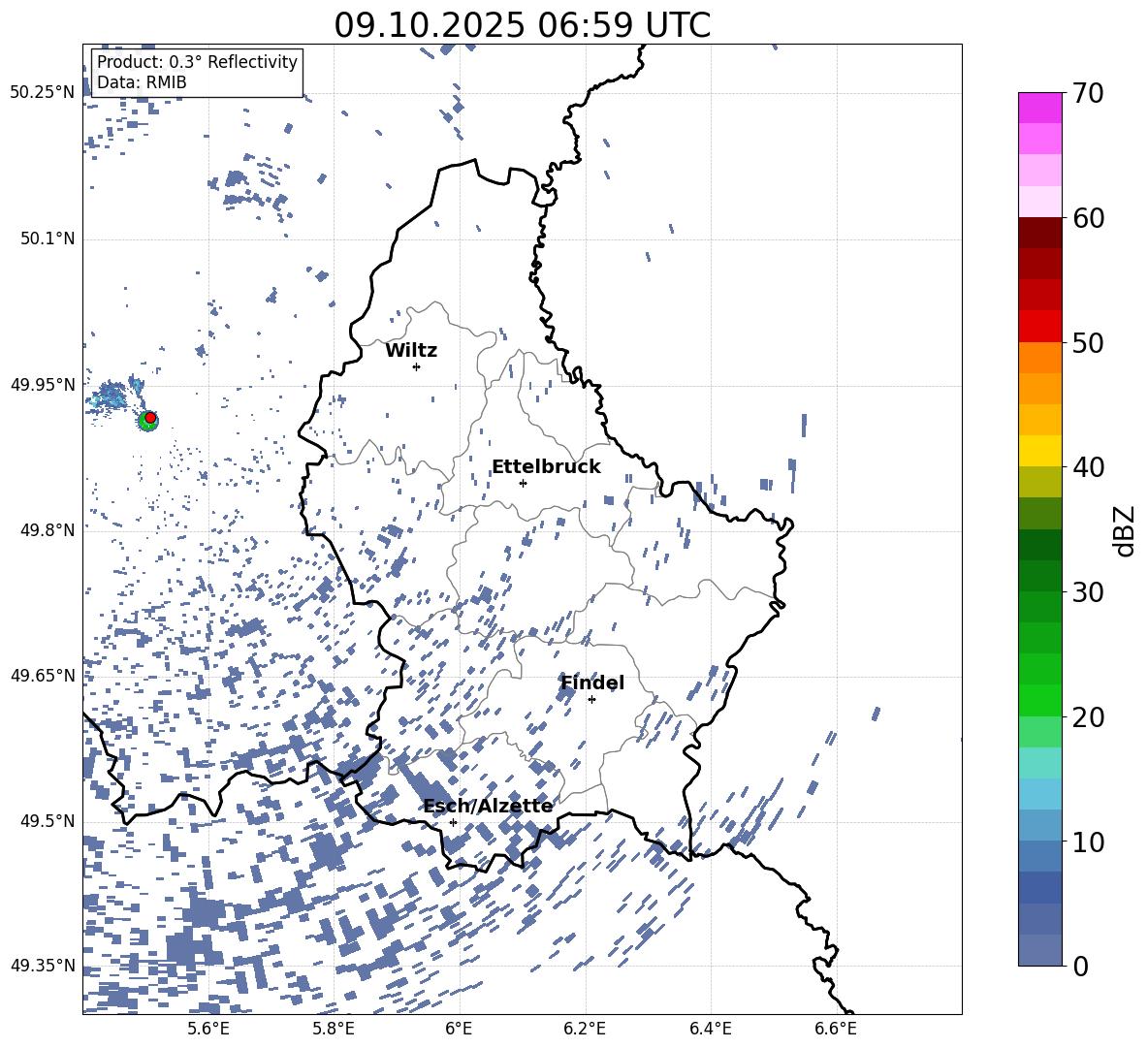This screenshot has height=1048, width=1148.
Task: Click the 49.35°N latitude label
Action: point(43,966)
